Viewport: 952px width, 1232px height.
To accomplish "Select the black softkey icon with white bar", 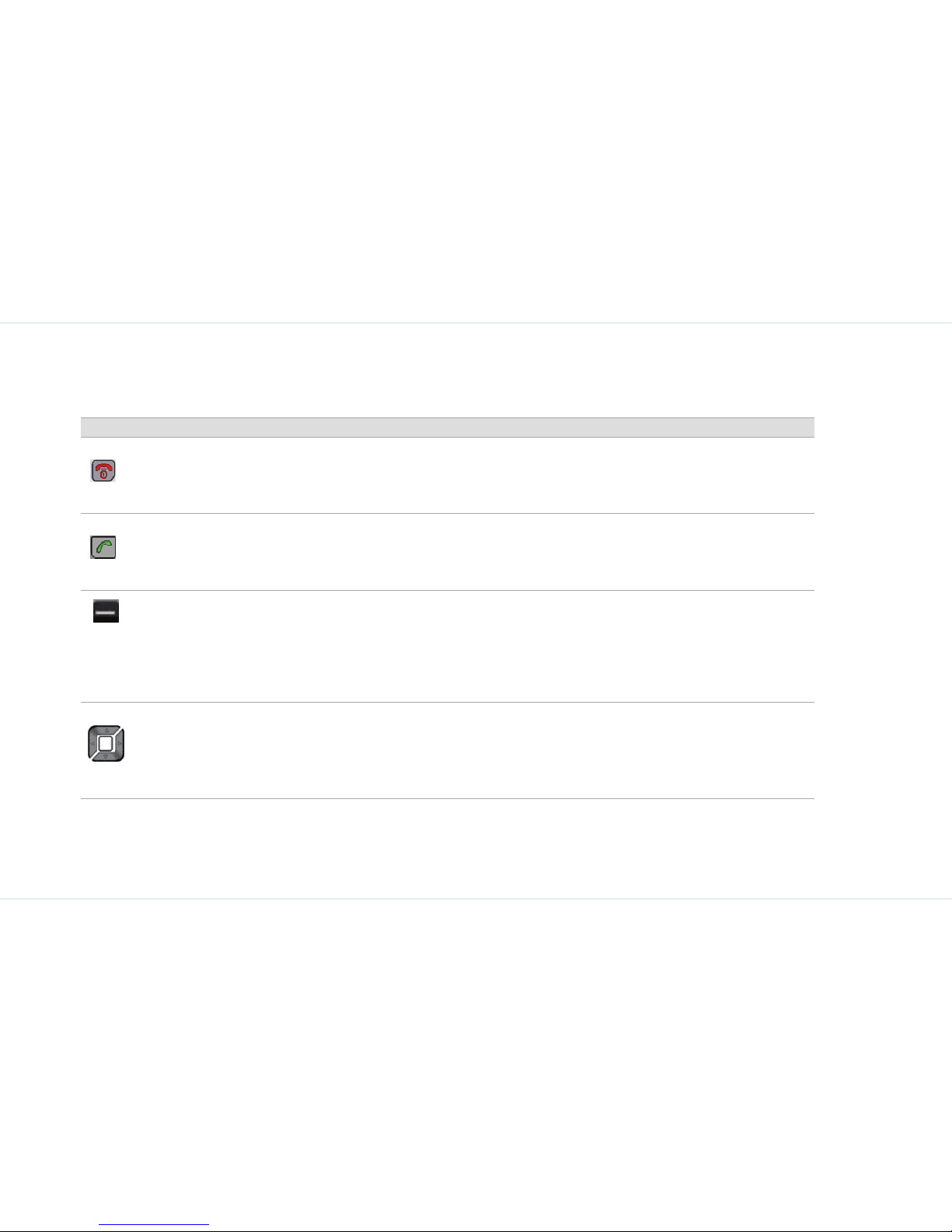I will point(106,613).
